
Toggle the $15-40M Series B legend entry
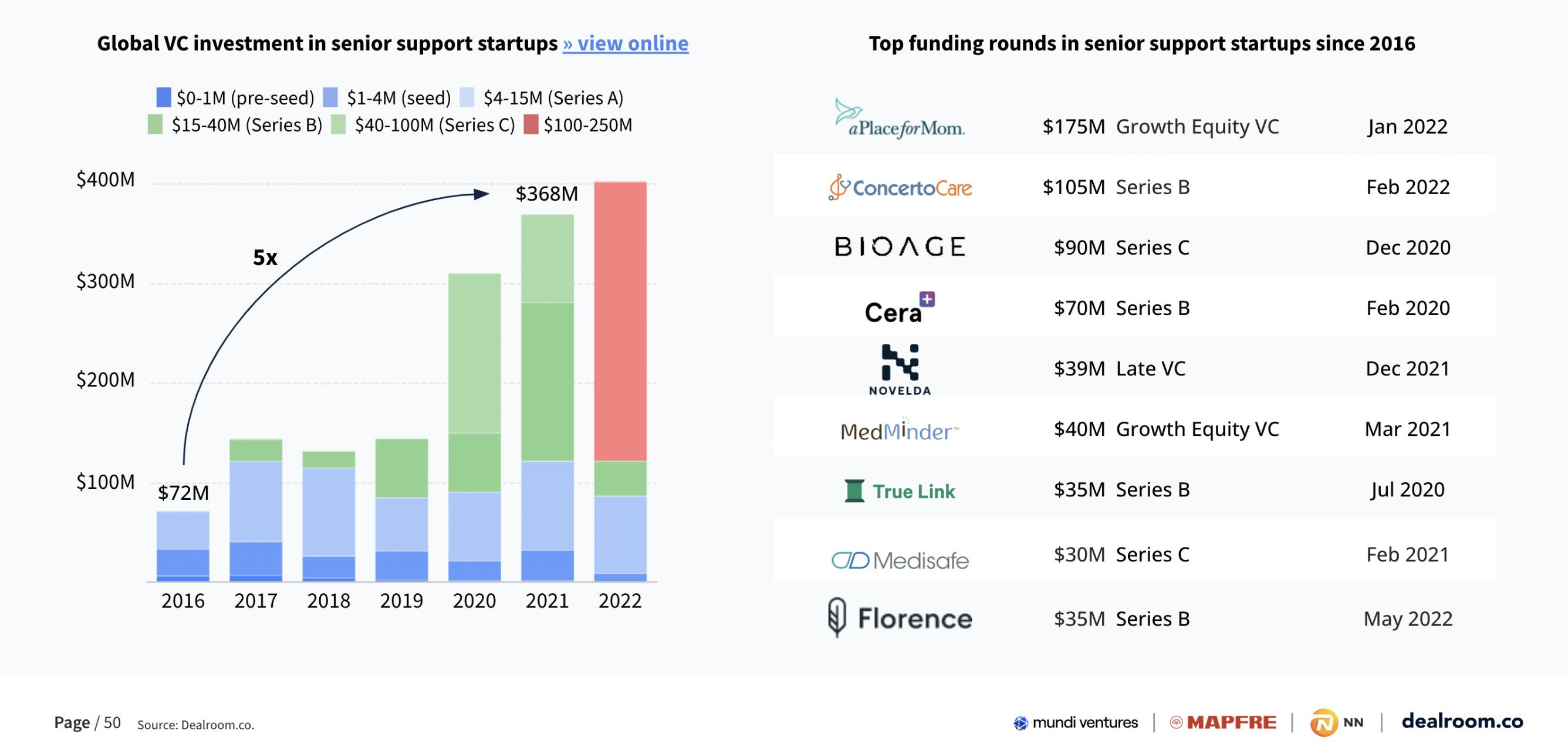(235, 125)
